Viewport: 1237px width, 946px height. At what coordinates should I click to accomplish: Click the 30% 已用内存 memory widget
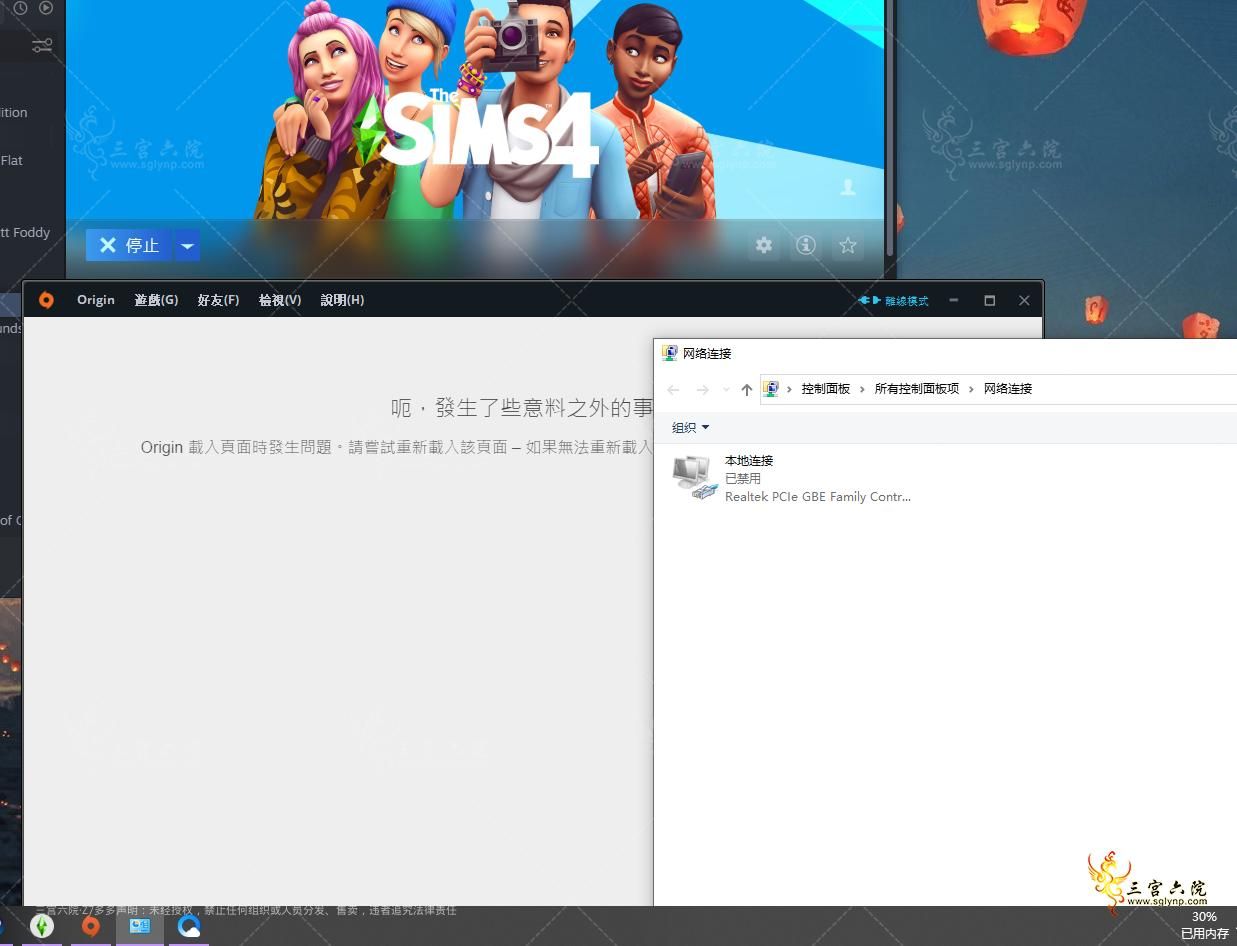[1205, 925]
